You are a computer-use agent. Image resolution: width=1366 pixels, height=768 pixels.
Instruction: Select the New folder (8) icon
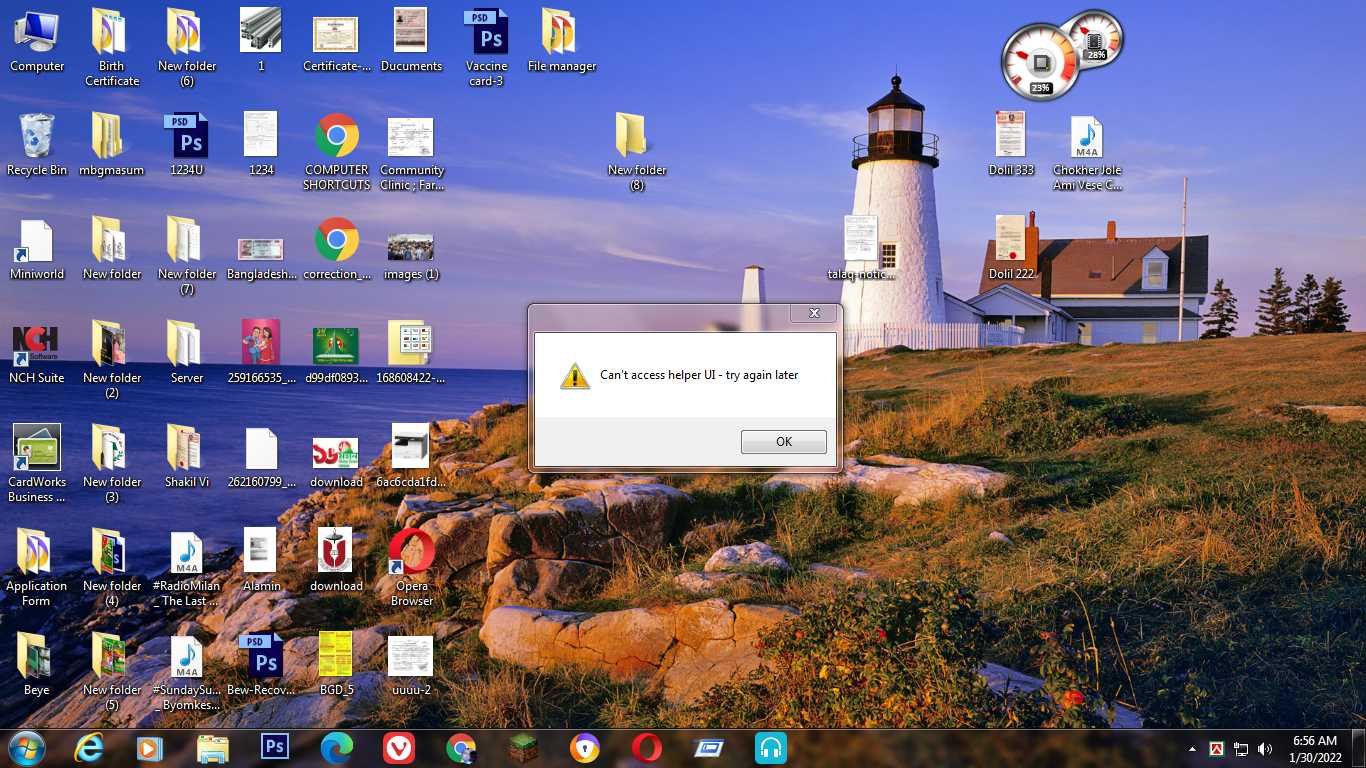click(x=637, y=152)
